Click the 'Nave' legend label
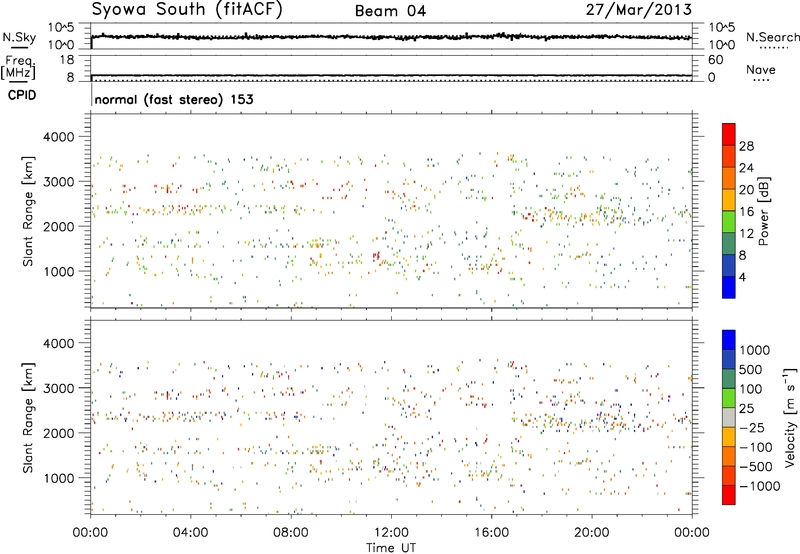This screenshot has width=800, height=554. (x=761, y=69)
